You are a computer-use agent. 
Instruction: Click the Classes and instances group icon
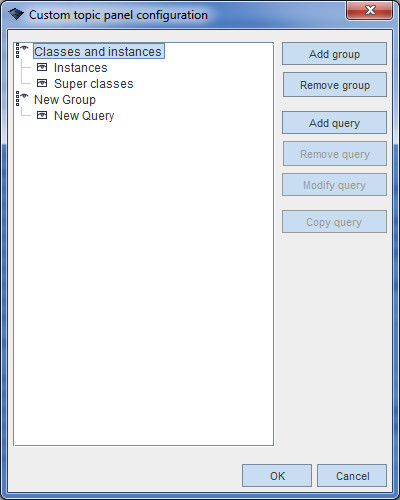click(x=22, y=50)
